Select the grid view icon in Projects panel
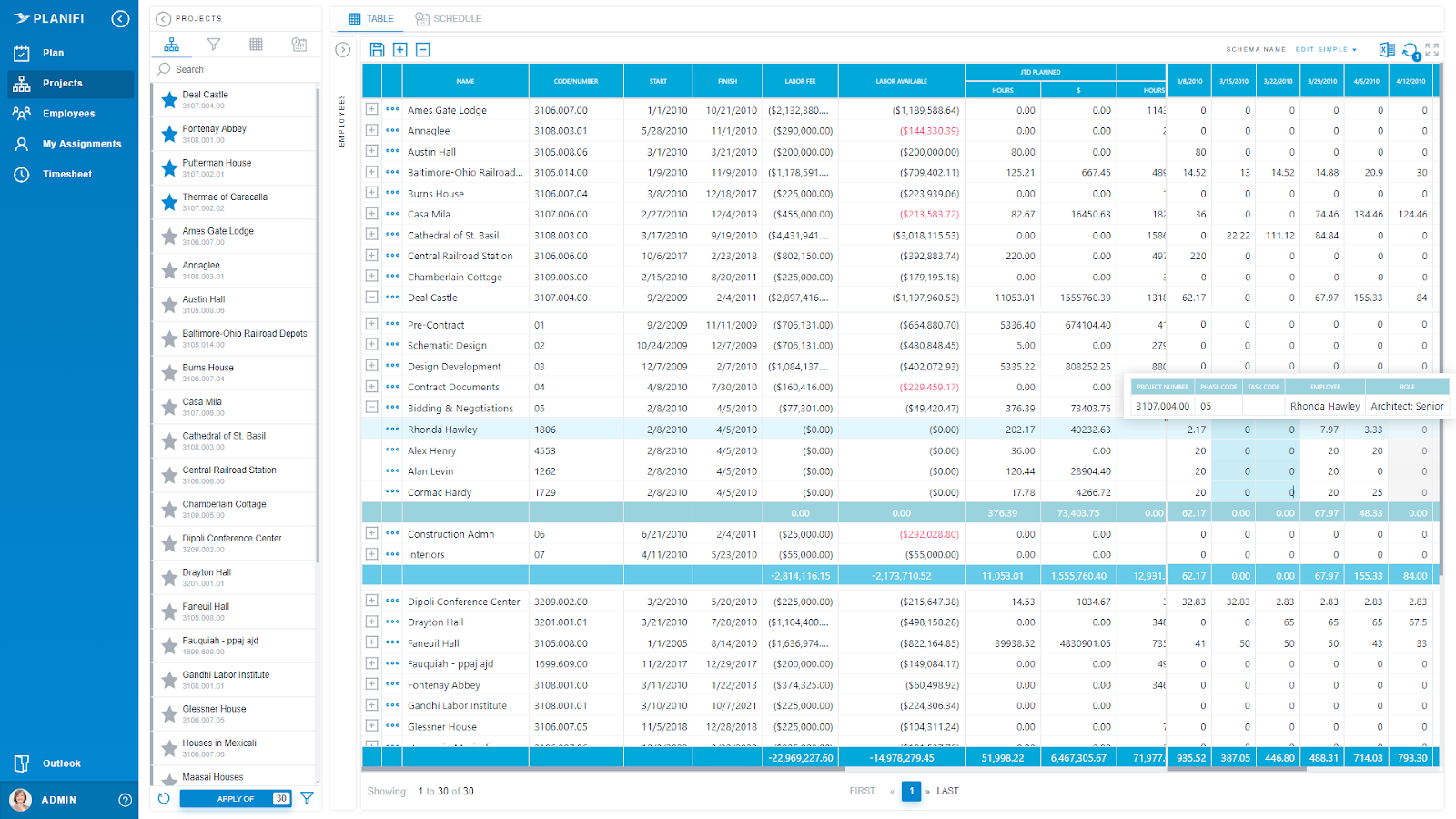This screenshot has width=1456, height=819. pyautogui.click(x=257, y=45)
